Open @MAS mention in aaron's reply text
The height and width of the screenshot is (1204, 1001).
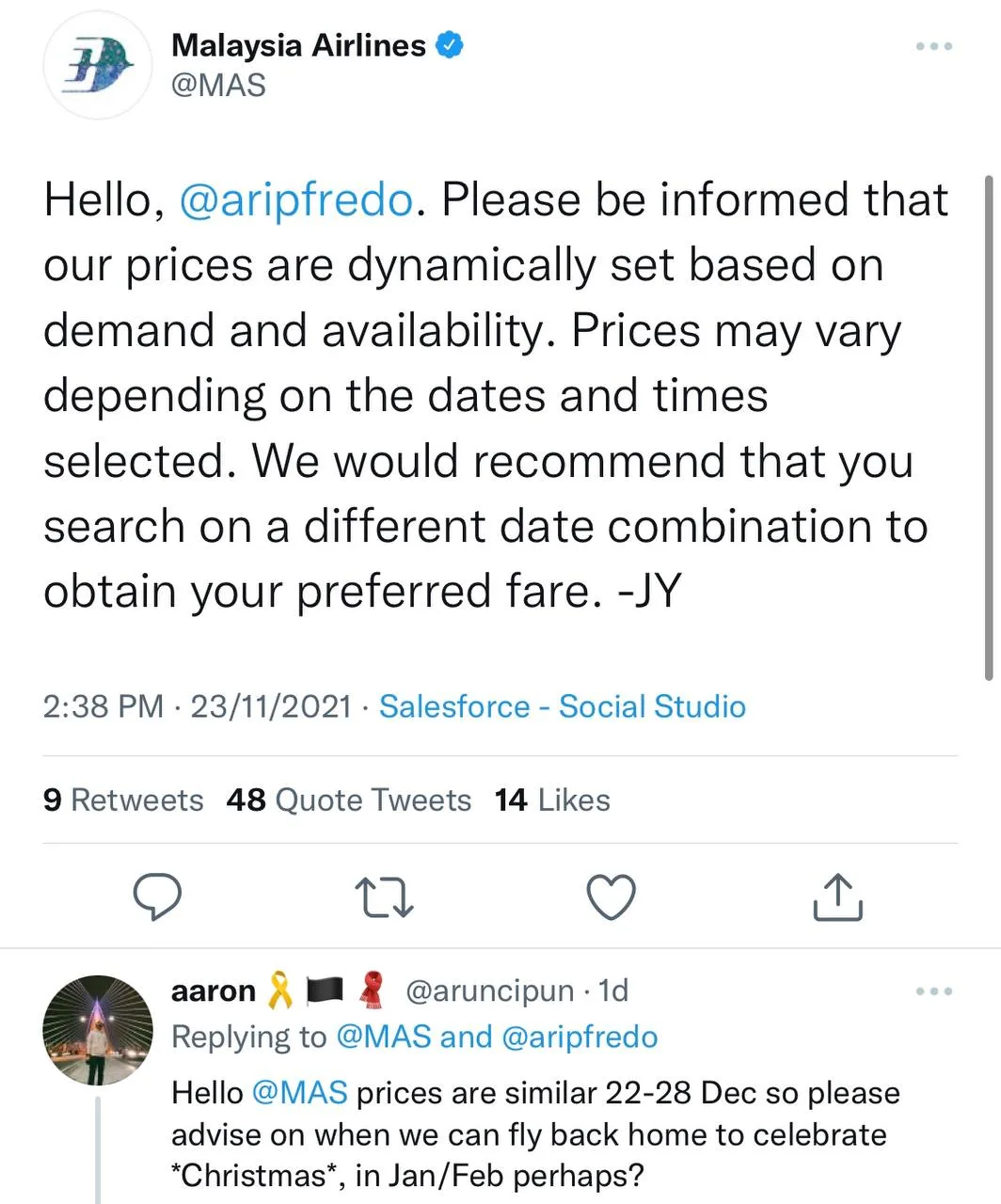click(300, 1093)
